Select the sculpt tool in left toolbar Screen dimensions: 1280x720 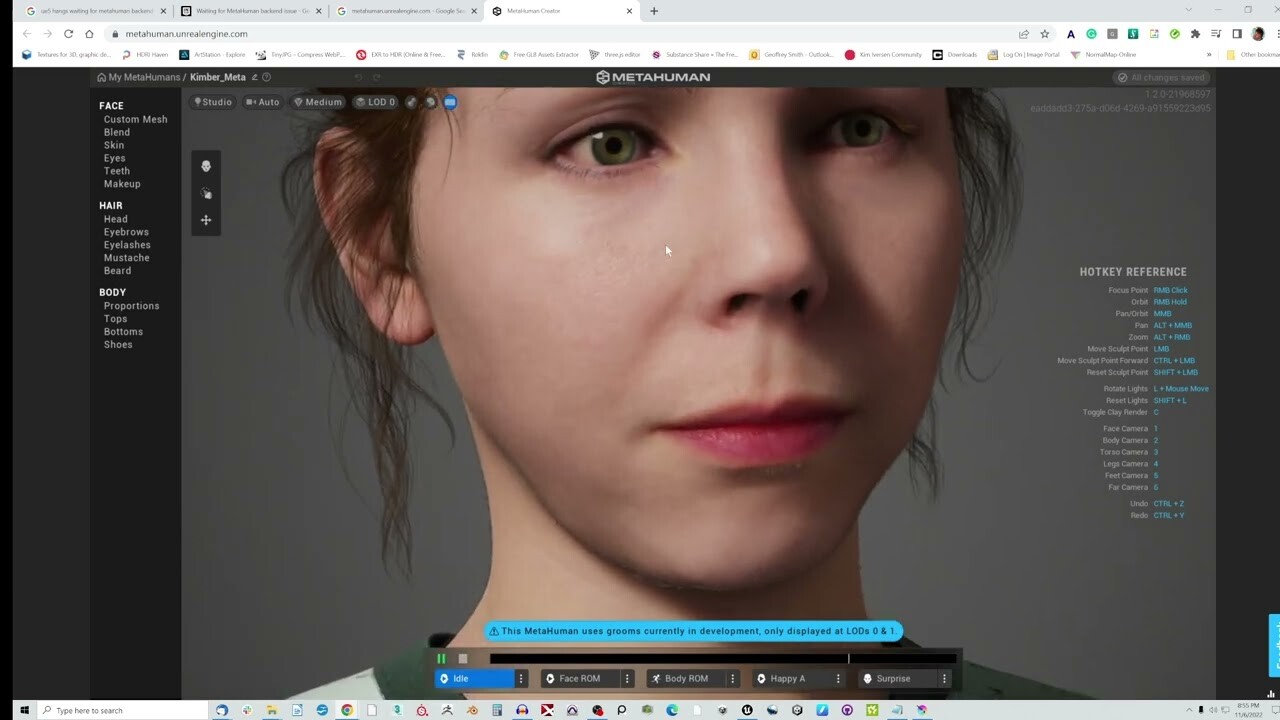point(206,193)
